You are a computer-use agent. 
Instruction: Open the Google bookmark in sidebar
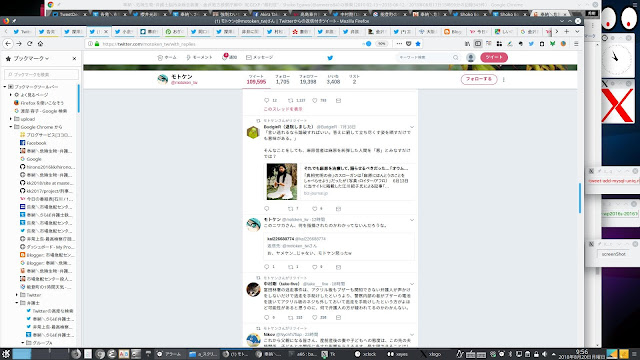pos(33,159)
